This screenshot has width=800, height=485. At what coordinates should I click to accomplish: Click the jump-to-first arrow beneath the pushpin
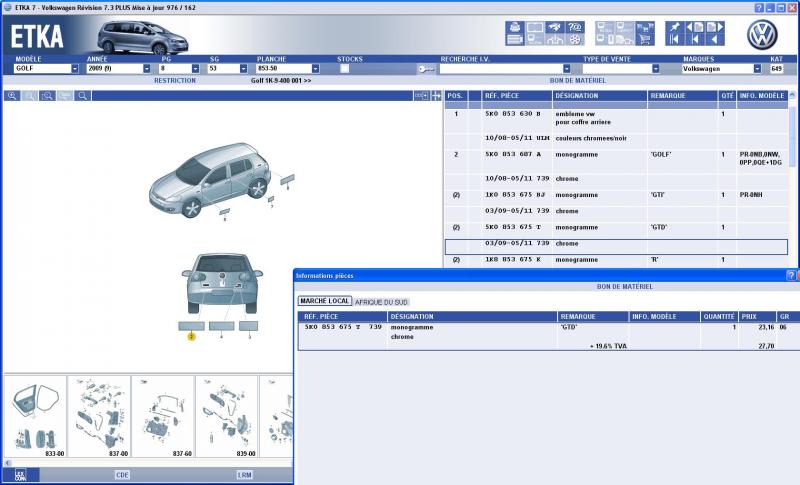point(675,39)
